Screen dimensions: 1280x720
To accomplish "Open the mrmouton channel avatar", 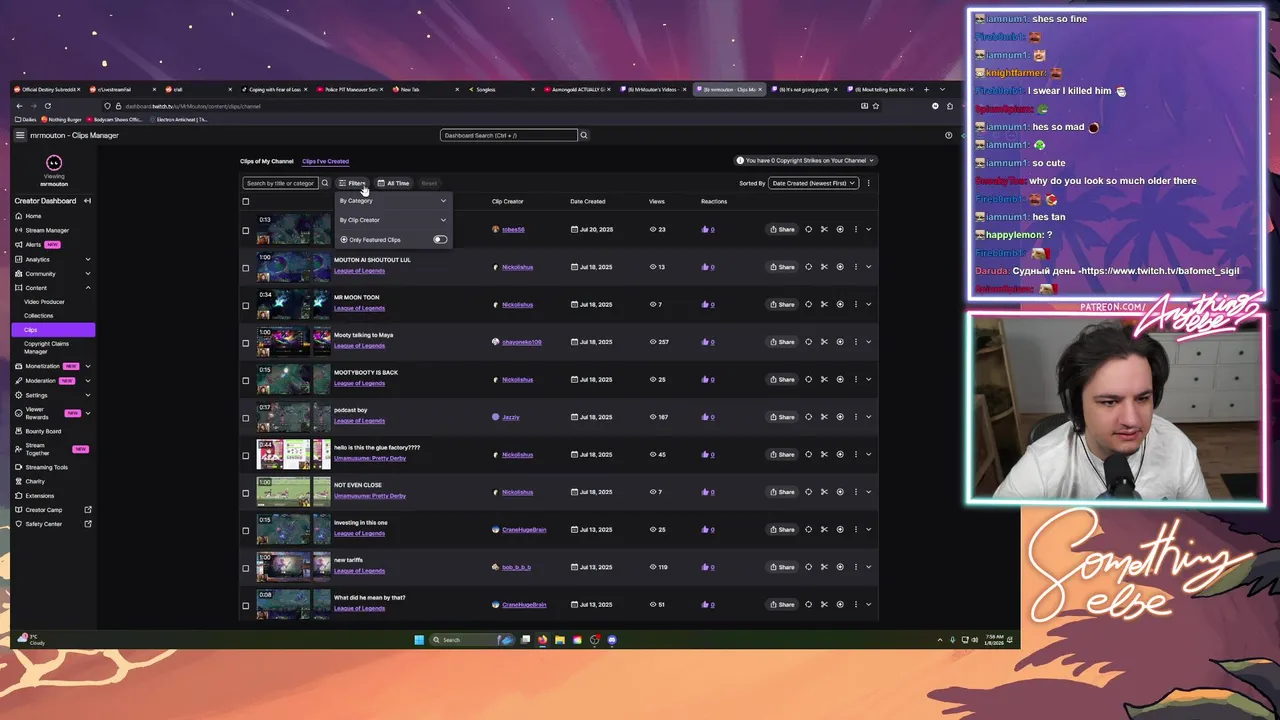I will click(x=54, y=163).
